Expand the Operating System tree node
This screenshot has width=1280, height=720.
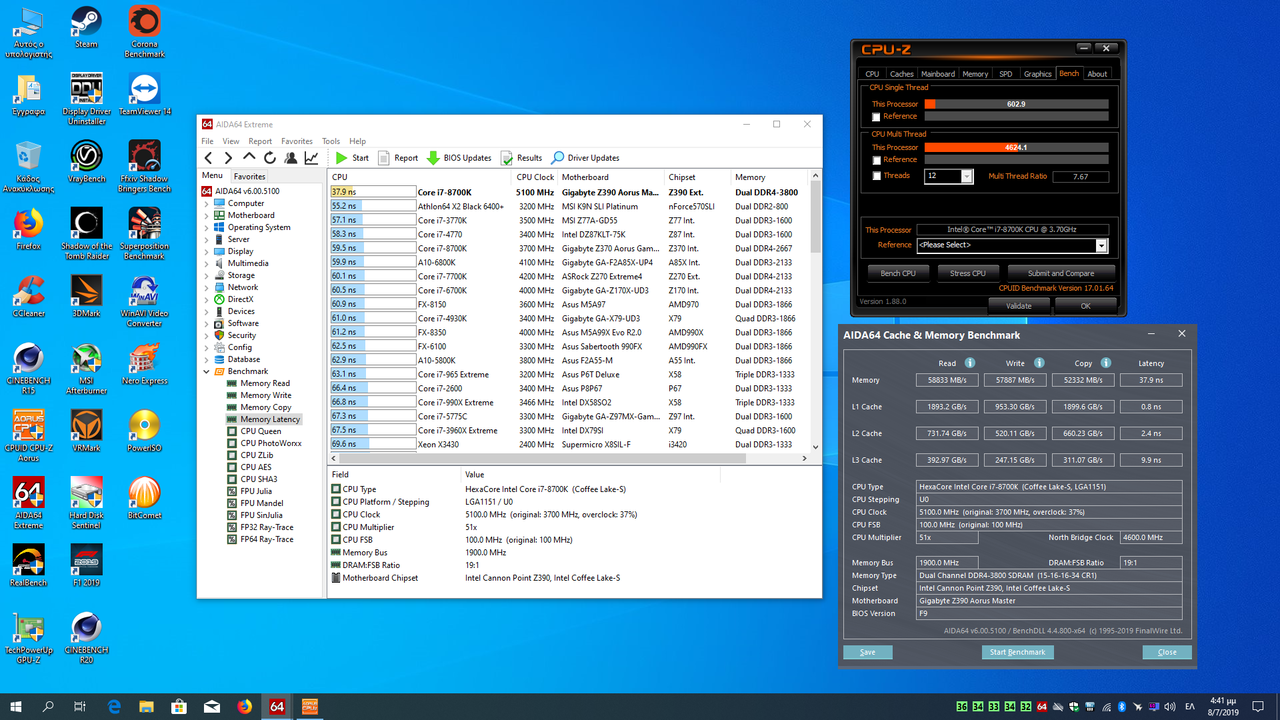pos(207,227)
